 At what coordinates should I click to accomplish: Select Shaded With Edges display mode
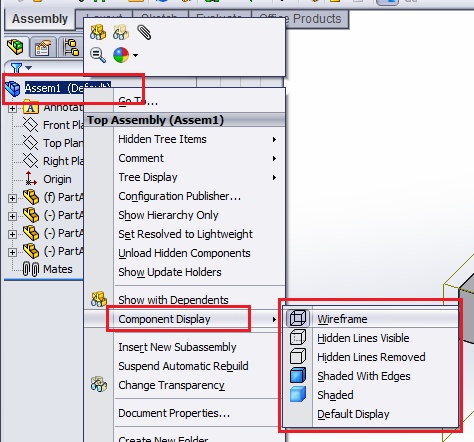pyautogui.click(x=371, y=376)
